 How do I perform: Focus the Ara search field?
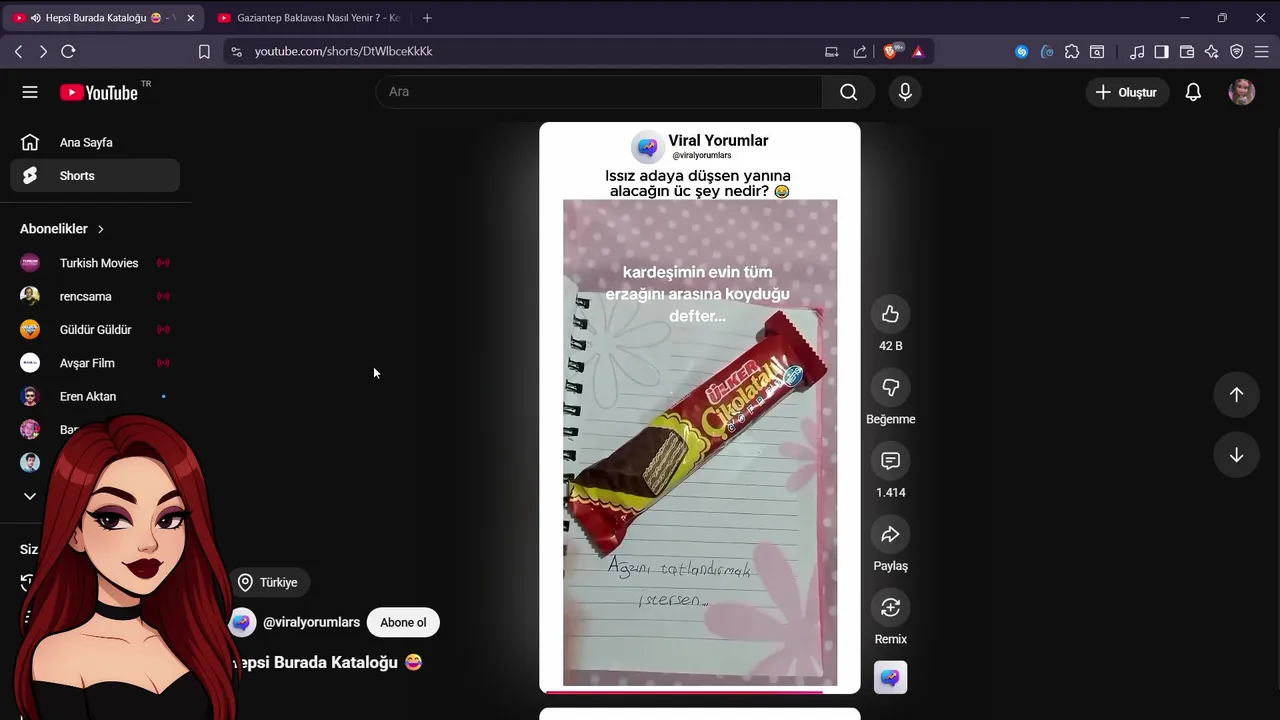[x=599, y=92]
